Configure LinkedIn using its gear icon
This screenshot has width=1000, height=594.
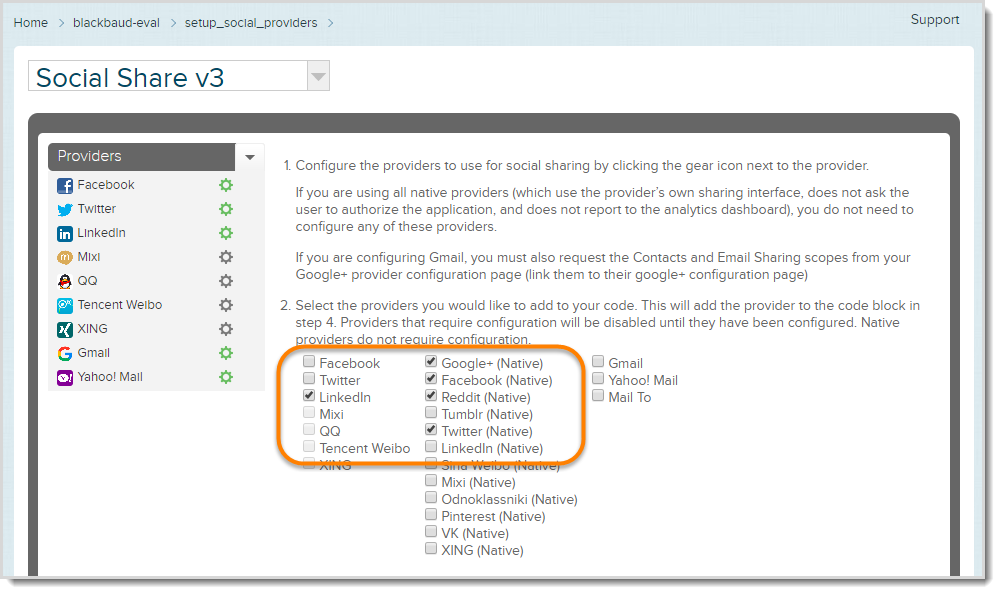coord(226,233)
